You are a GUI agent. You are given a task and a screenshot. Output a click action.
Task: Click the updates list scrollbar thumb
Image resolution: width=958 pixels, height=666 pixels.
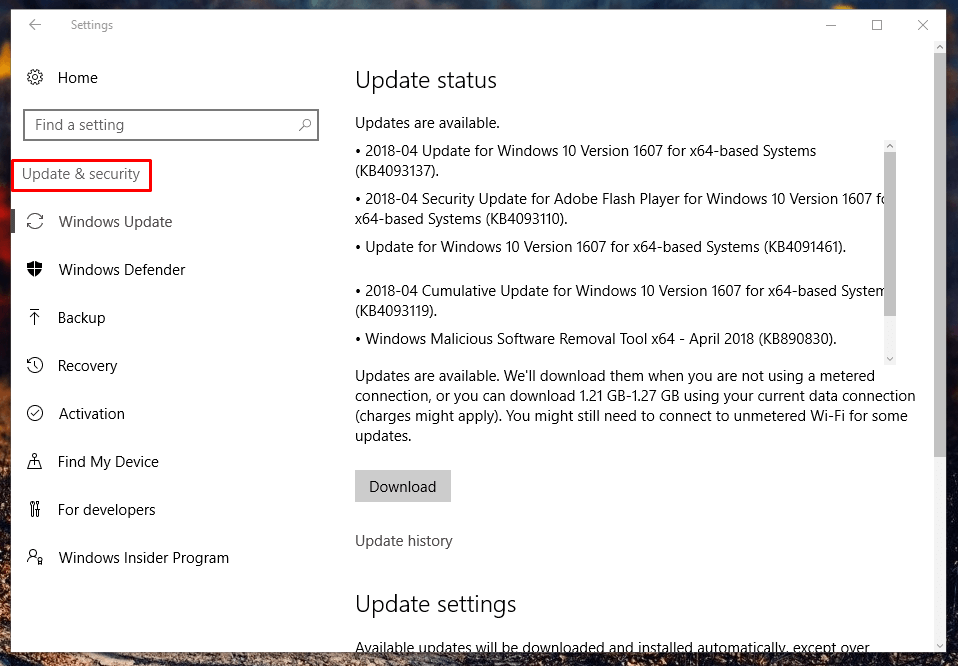890,235
